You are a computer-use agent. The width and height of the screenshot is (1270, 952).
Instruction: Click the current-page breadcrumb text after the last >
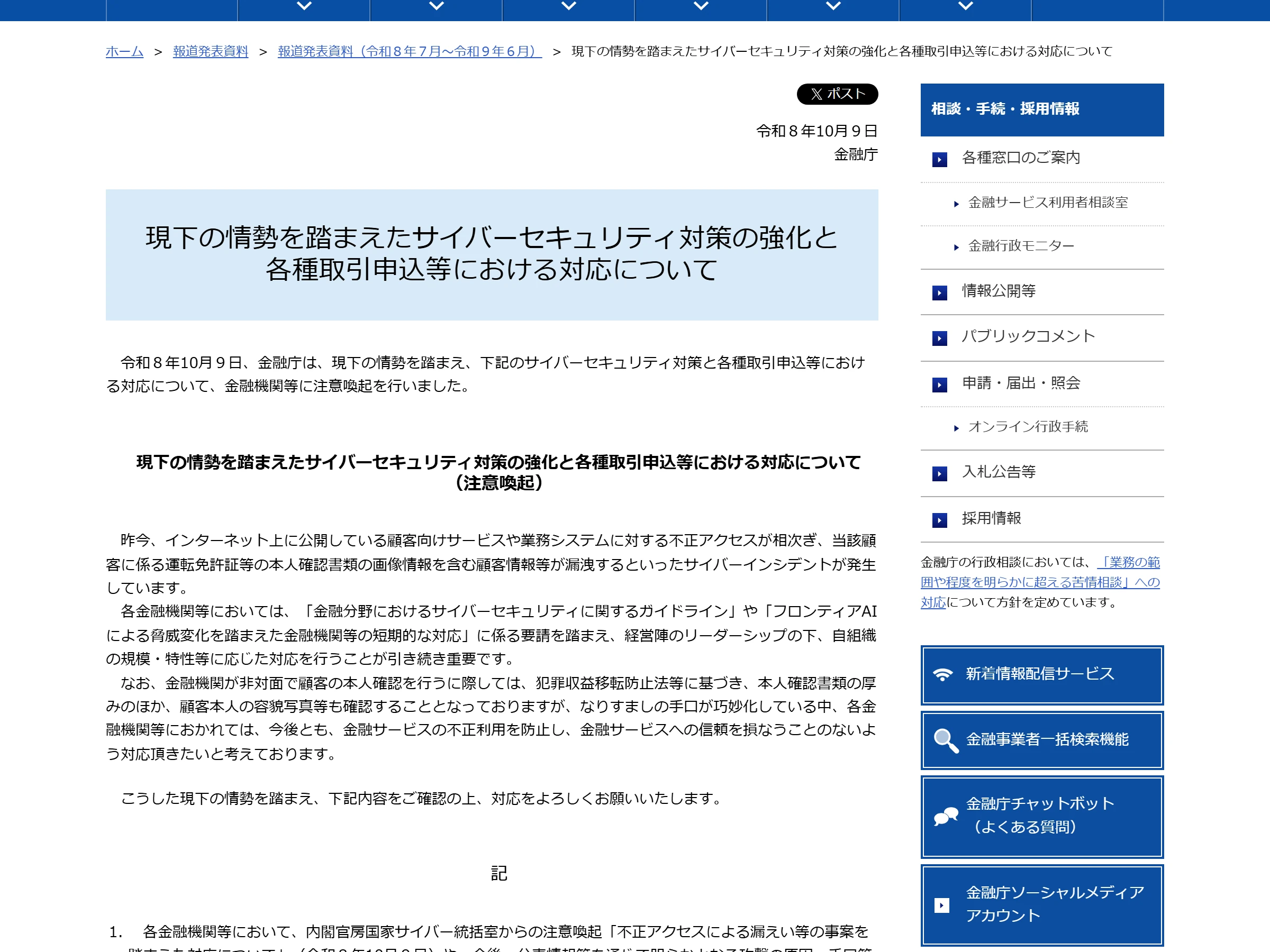coord(842,52)
